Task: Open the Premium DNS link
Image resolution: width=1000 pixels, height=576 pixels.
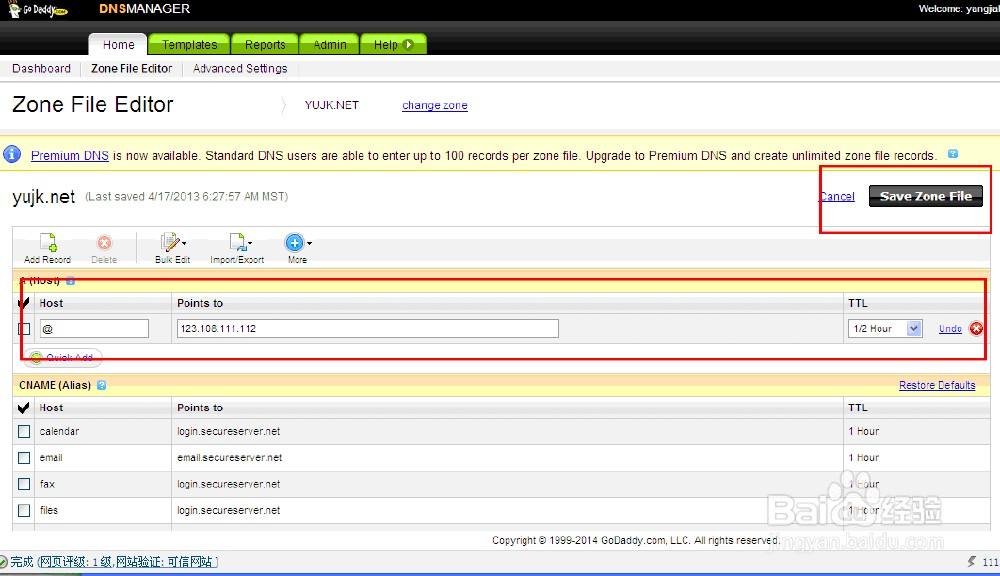Action: [70, 155]
